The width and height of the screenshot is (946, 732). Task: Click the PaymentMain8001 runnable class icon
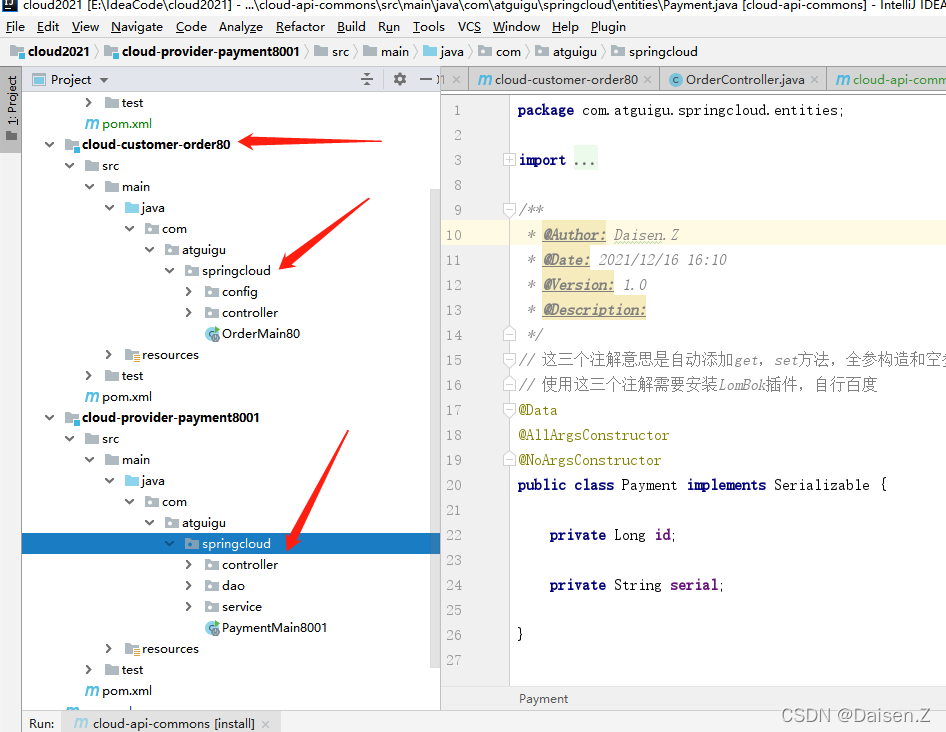[212, 628]
